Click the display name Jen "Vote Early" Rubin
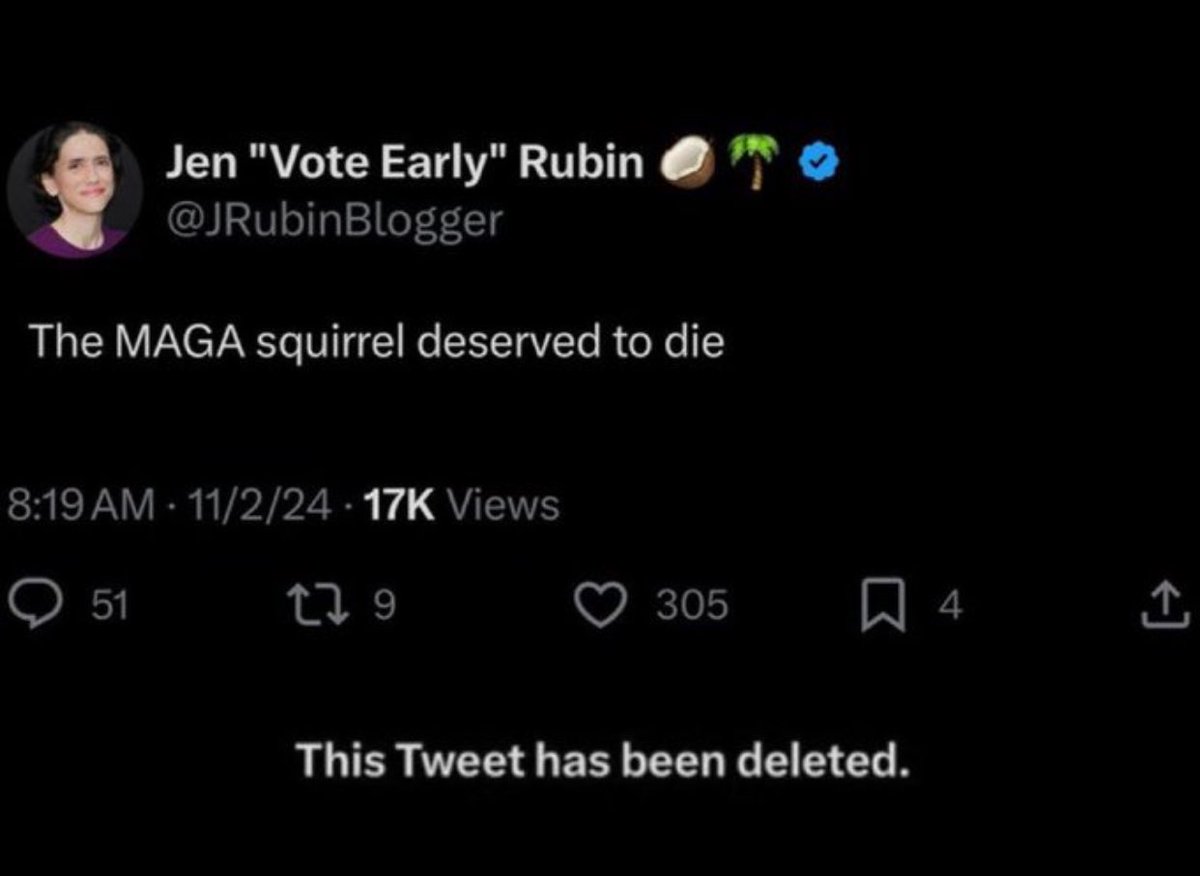The height and width of the screenshot is (876, 1200). point(405,163)
